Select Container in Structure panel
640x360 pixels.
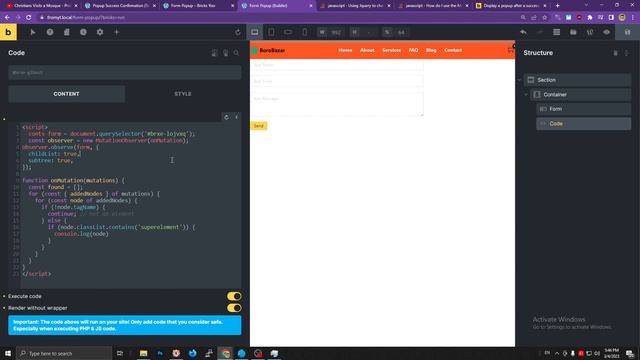(x=580, y=95)
